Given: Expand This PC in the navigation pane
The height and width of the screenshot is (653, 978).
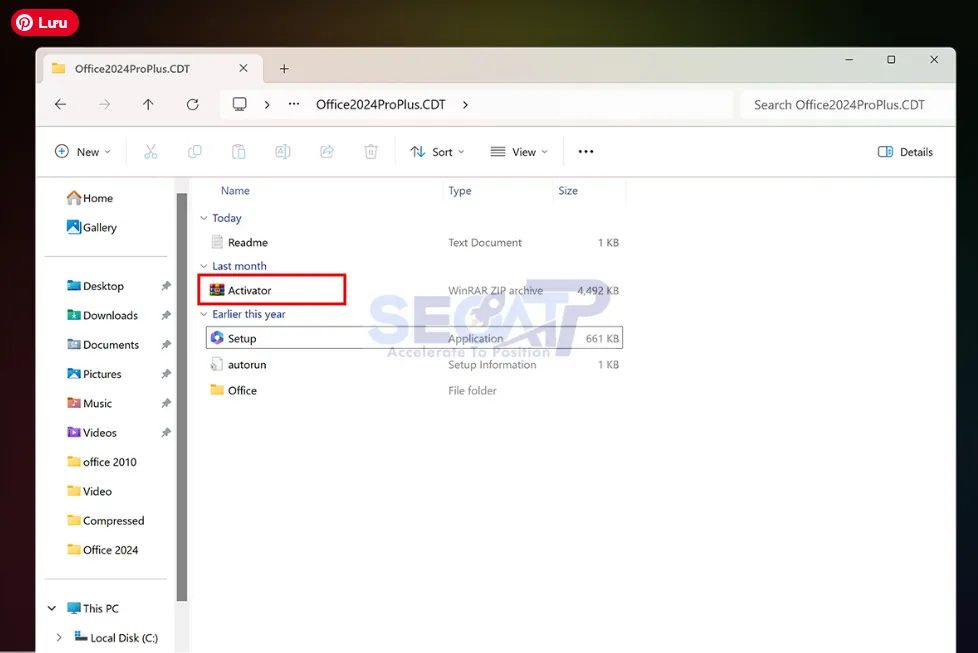Looking at the screenshot, I should pyautogui.click(x=52, y=608).
